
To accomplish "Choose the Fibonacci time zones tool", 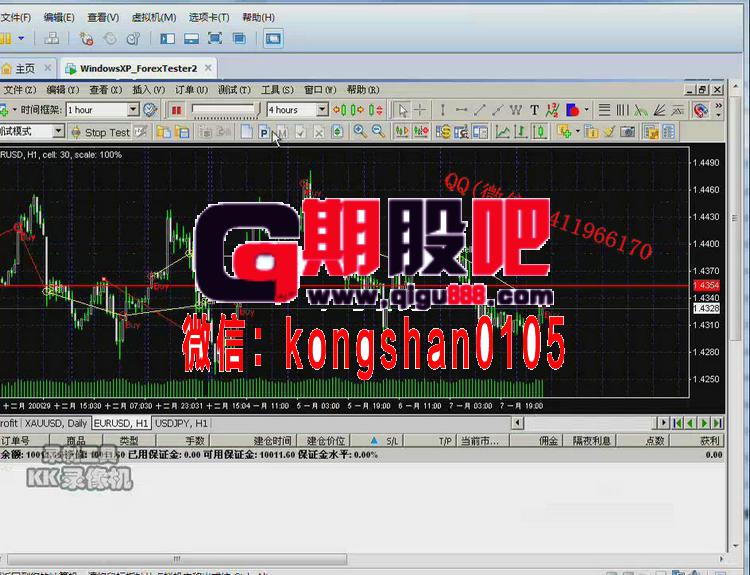I will pos(622,111).
